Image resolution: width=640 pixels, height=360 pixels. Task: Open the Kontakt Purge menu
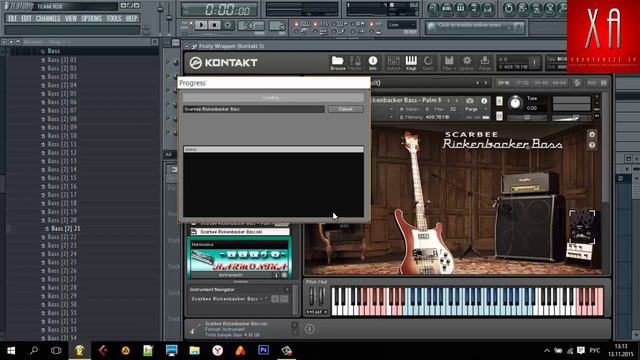[484, 63]
